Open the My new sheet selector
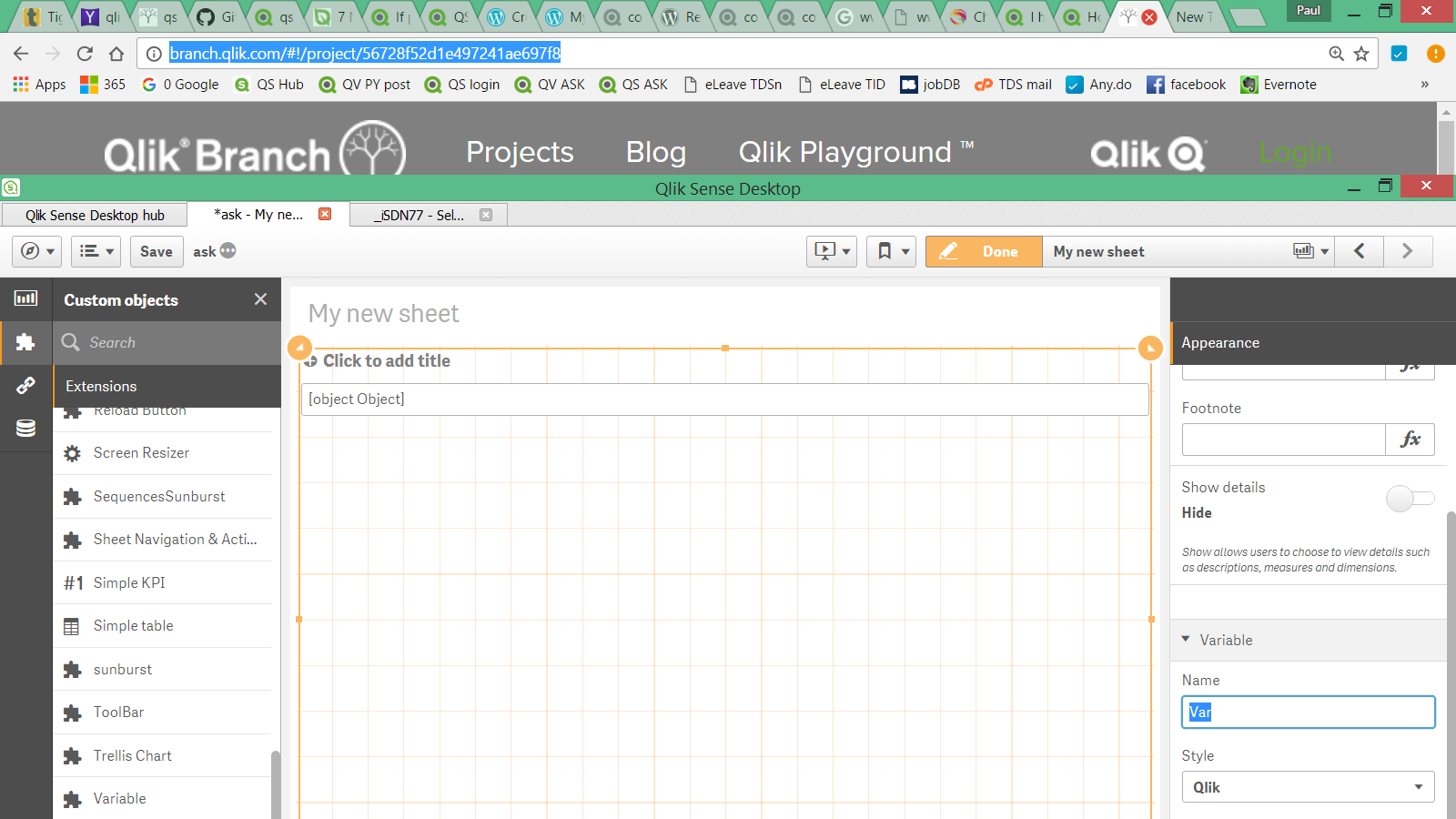 [1188, 251]
